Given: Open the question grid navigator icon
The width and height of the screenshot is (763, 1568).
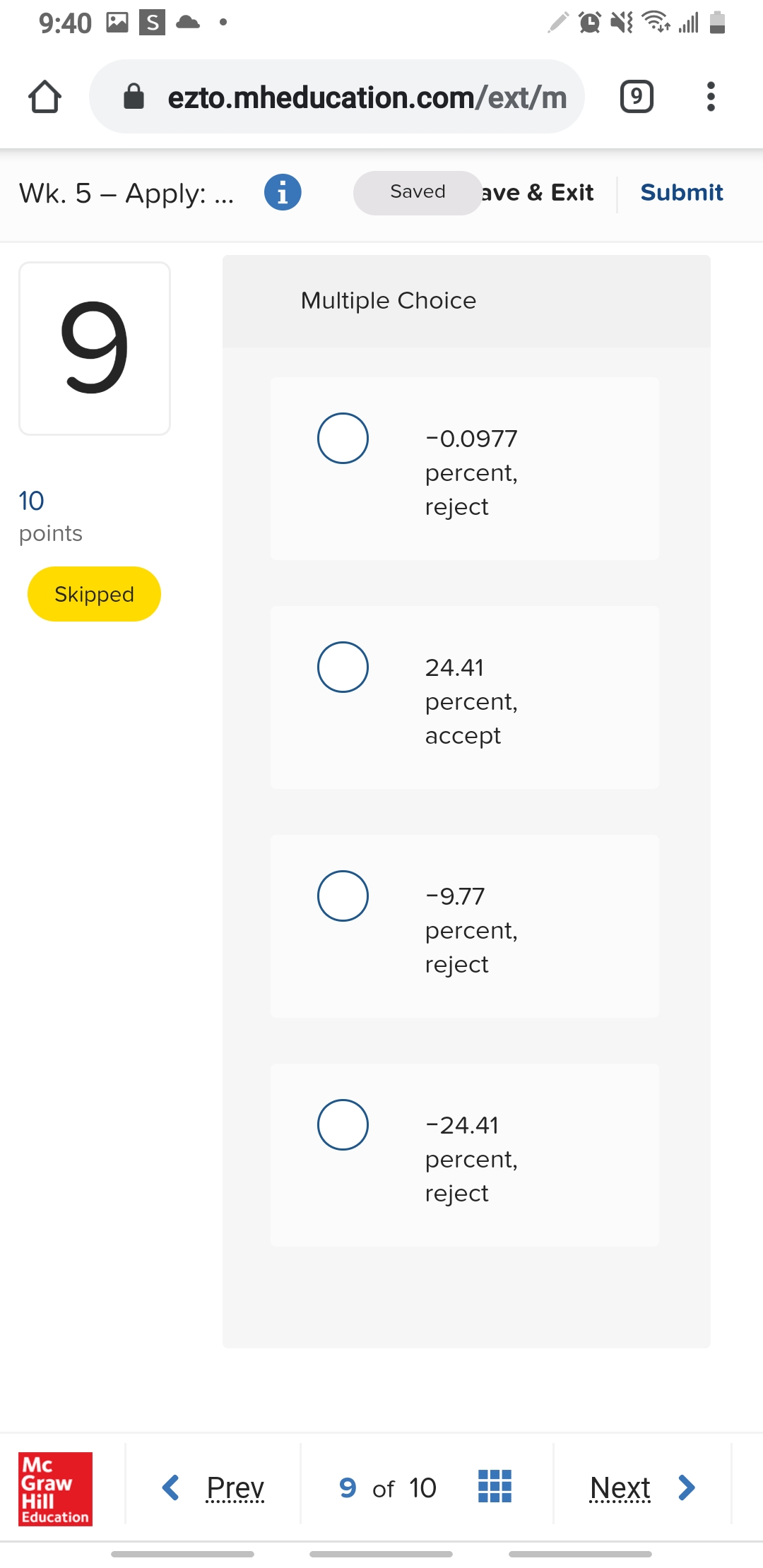Looking at the screenshot, I should [x=495, y=1486].
